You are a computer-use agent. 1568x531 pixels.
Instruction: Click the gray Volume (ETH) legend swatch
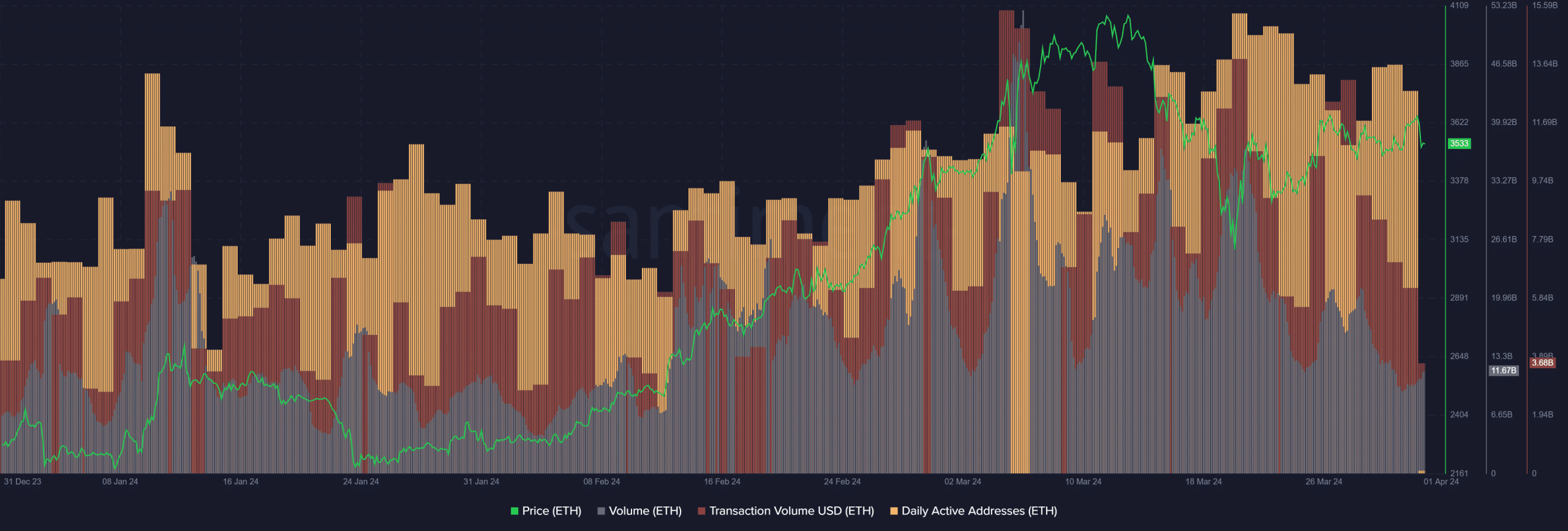point(601,511)
